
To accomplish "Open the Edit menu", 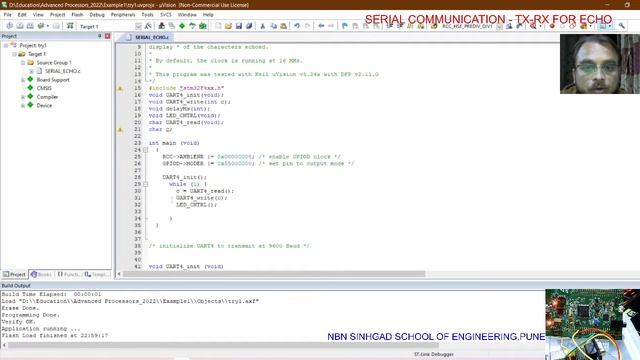I will [22, 15].
